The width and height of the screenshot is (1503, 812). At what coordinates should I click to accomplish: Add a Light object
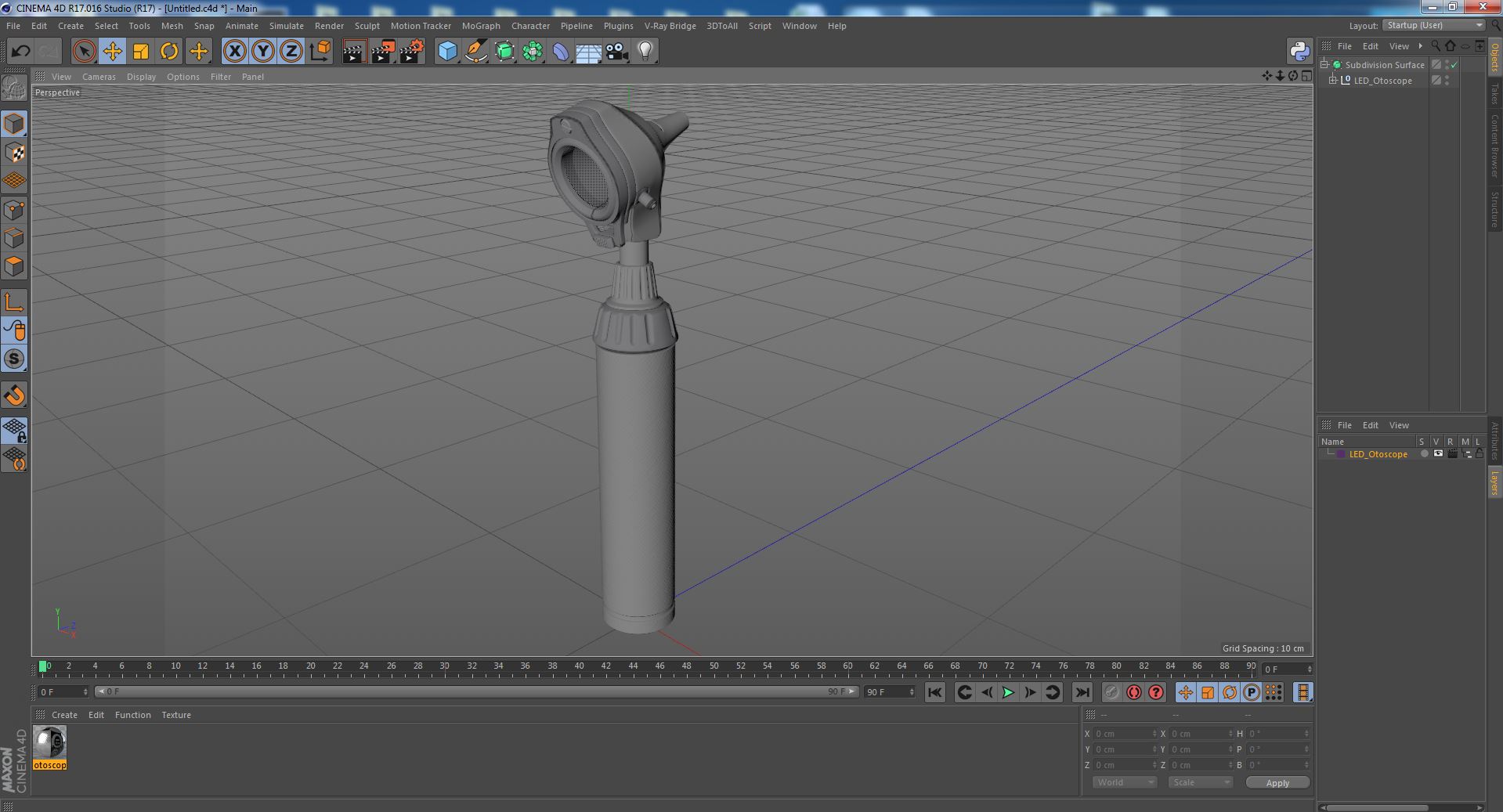(x=645, y=52)
